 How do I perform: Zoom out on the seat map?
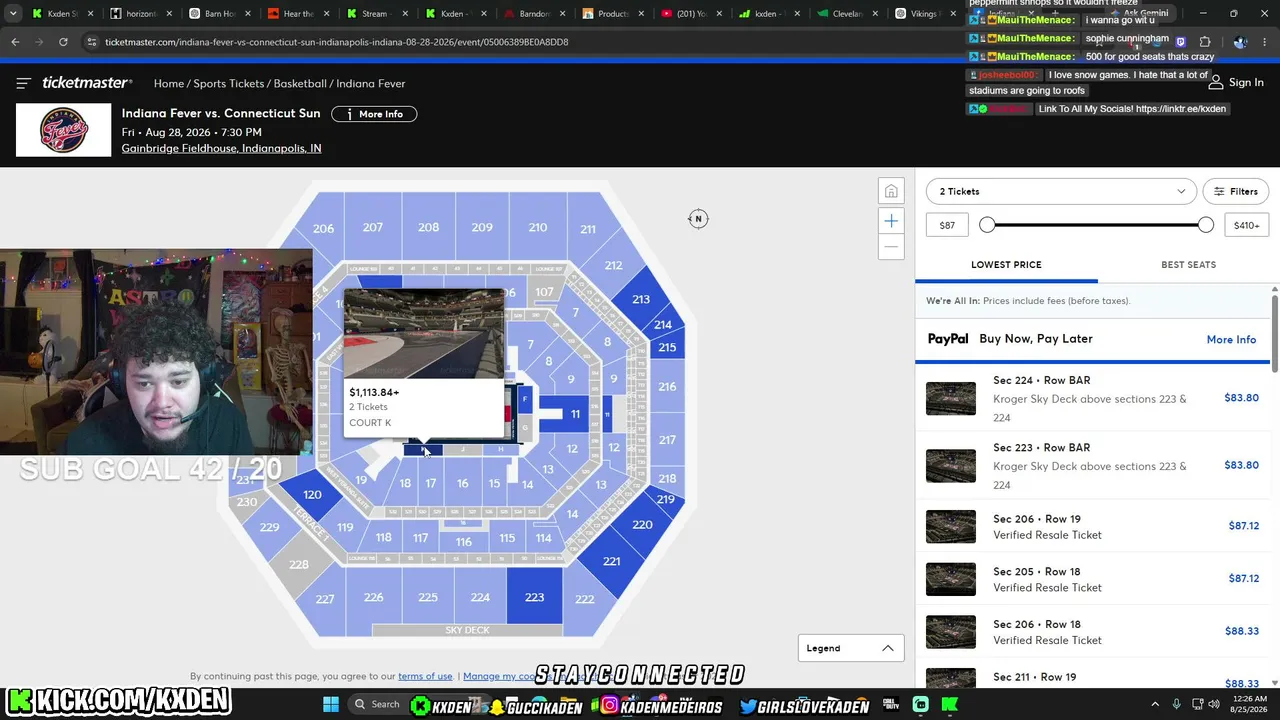click(x=891, y=246)
